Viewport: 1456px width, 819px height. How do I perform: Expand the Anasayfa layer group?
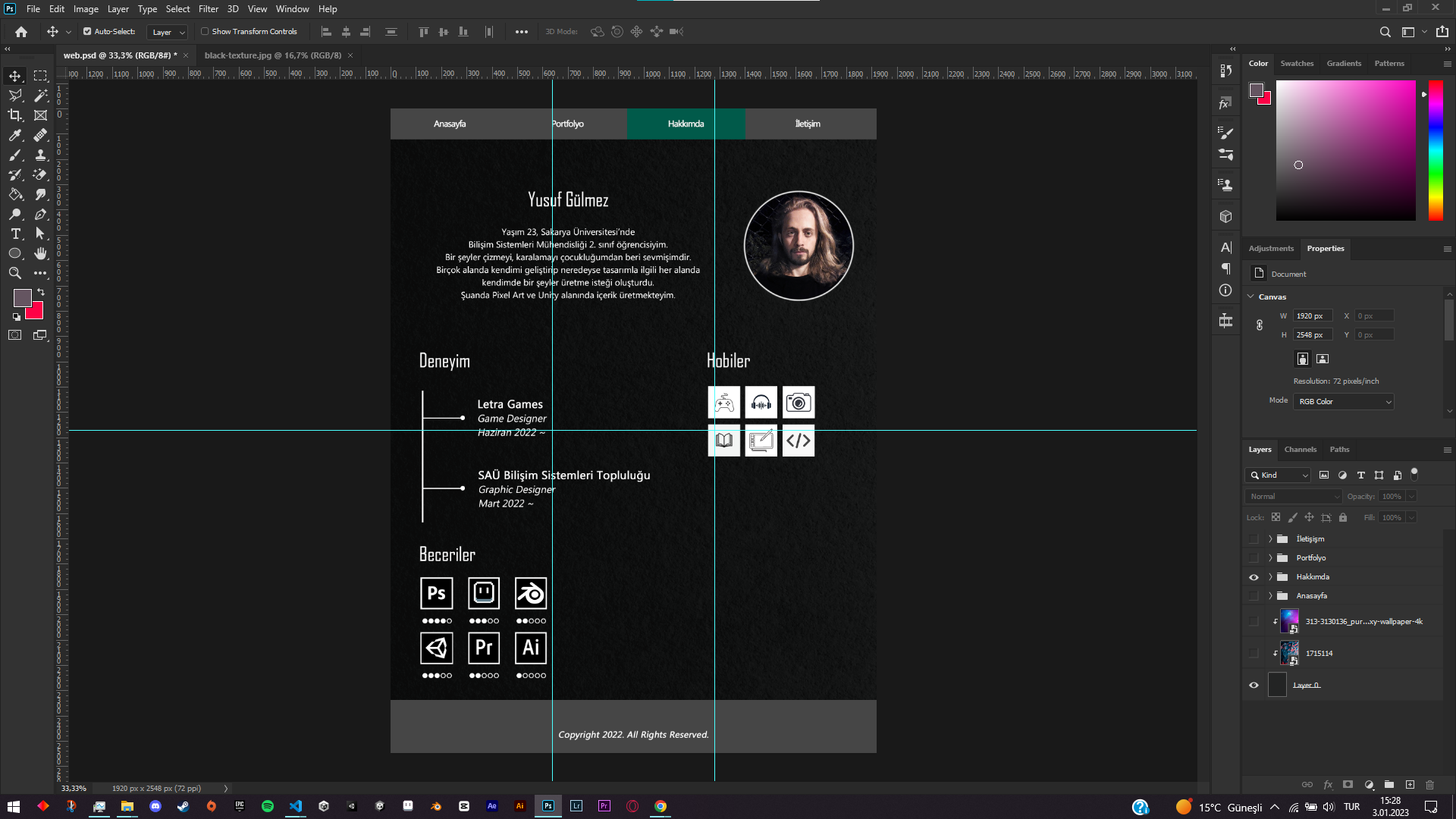click(x=1270, y=595)
